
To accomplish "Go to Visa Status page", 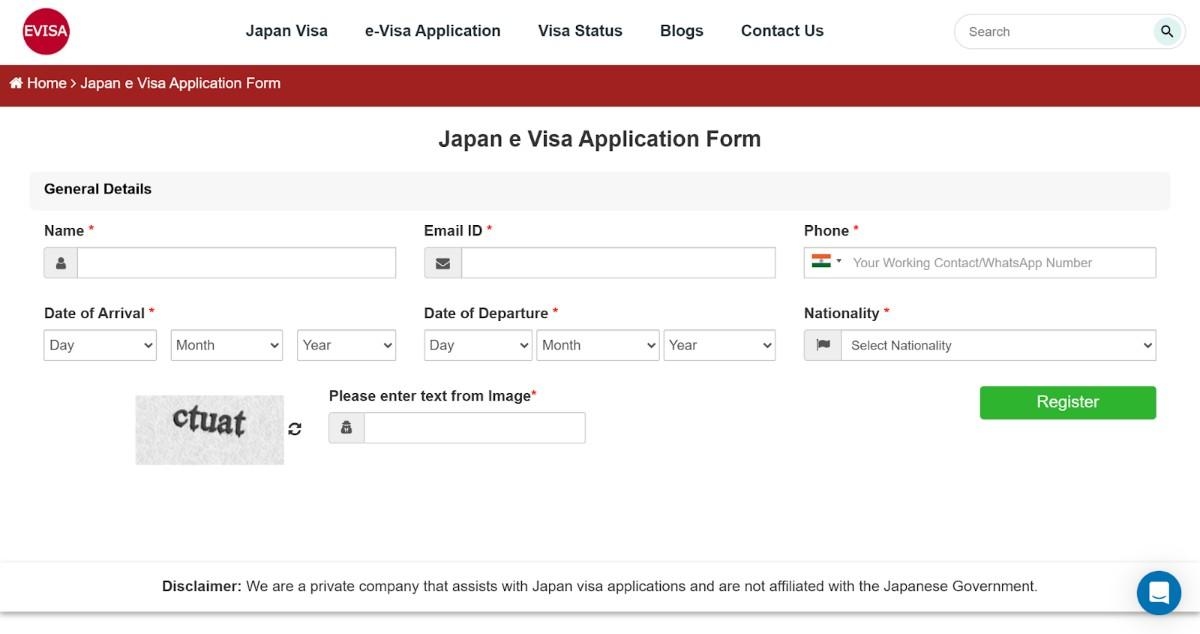I will click(x=580, y=31).
